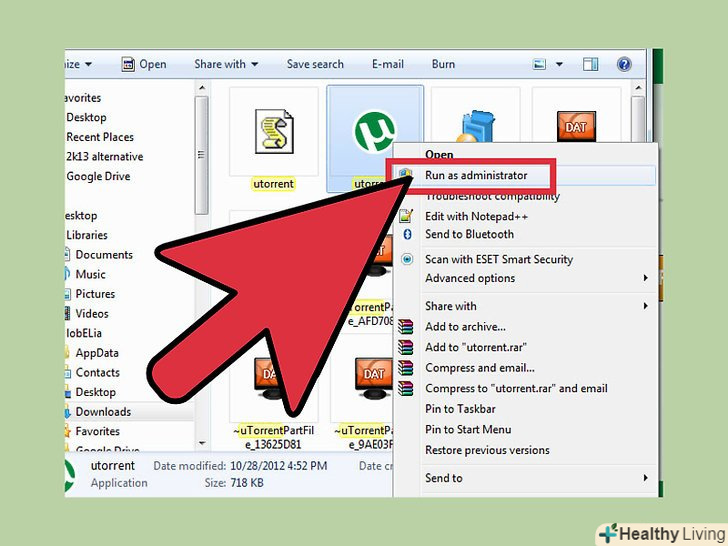Click the Open toolbar icon
This screenshot has height=546, width=728.
click(x=128, y=64)
